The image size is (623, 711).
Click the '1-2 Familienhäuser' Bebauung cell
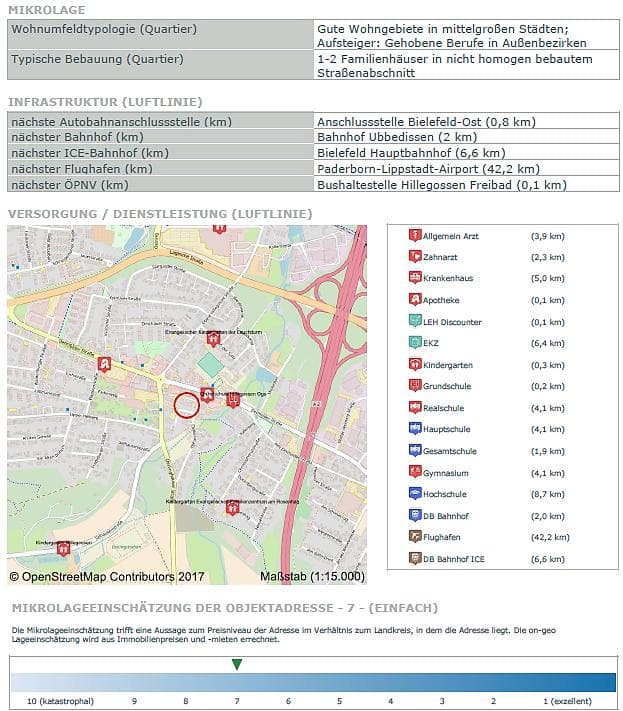466,65
